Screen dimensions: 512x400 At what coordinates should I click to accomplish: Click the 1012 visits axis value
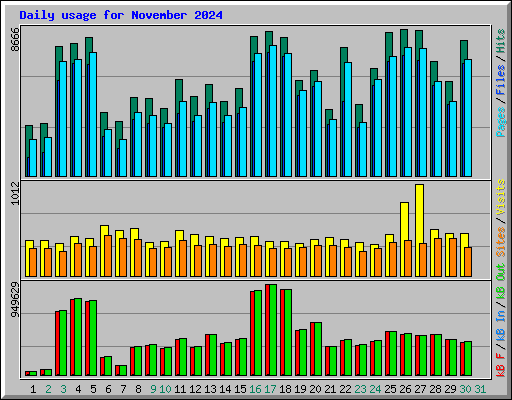15,193
